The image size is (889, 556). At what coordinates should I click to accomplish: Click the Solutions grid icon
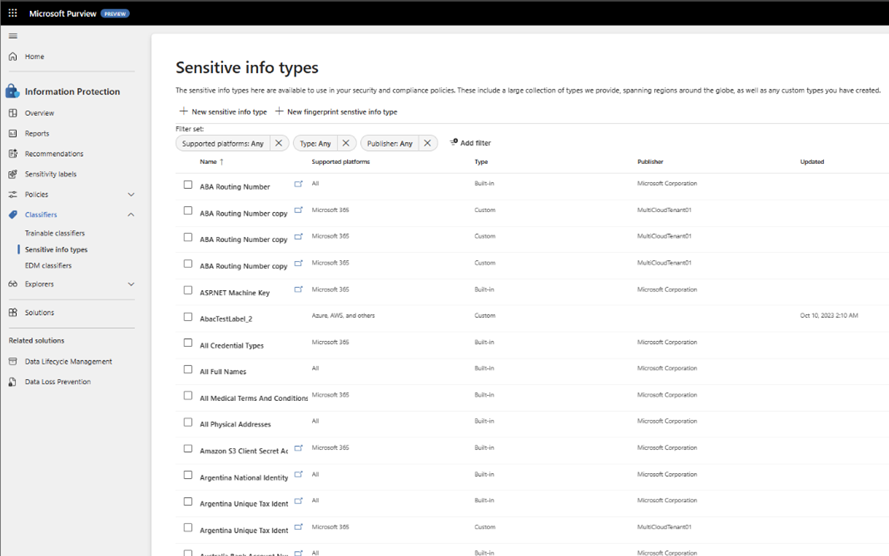click(13, 312)
